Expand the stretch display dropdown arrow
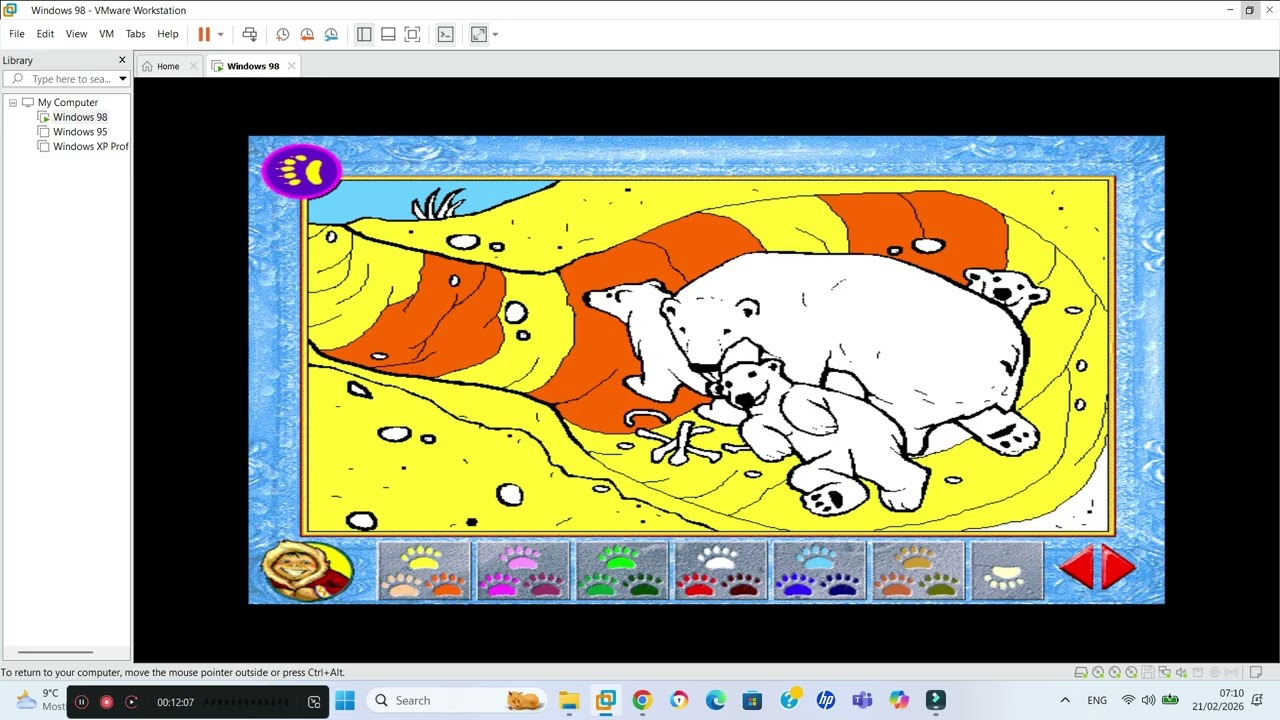 (x=495, y=34)
